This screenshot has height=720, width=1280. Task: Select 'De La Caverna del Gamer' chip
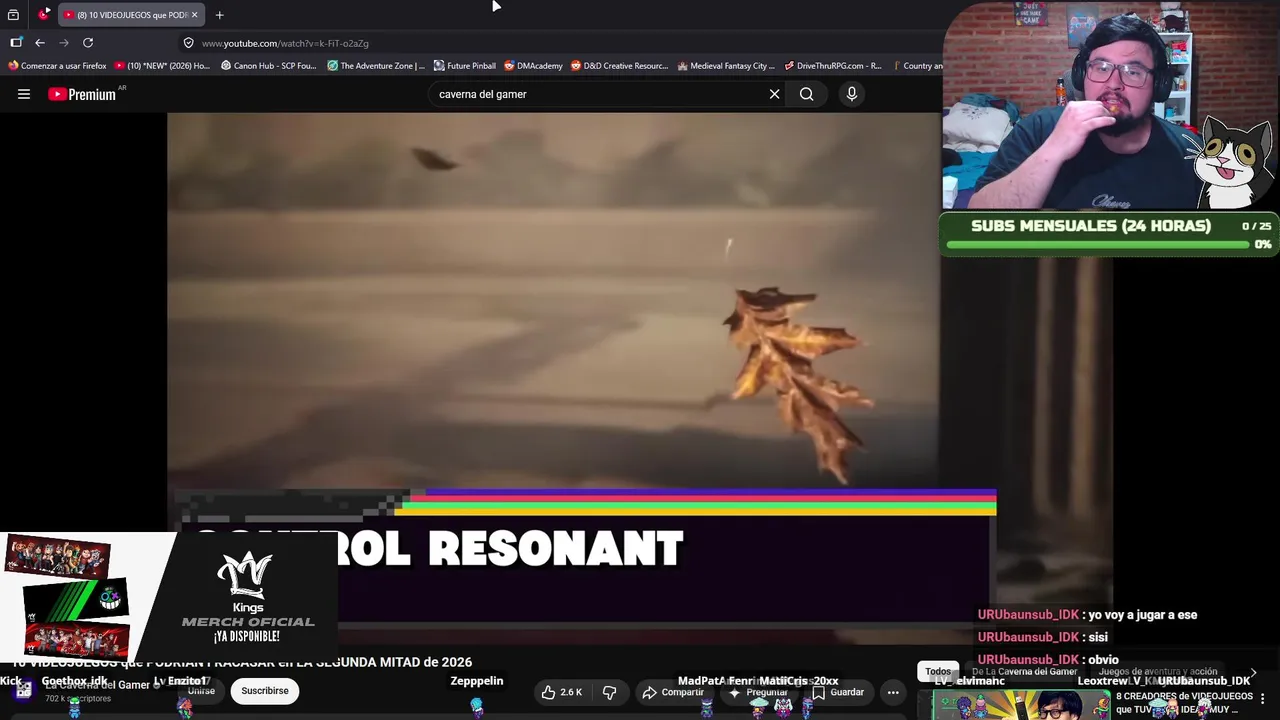(1024, 672)
